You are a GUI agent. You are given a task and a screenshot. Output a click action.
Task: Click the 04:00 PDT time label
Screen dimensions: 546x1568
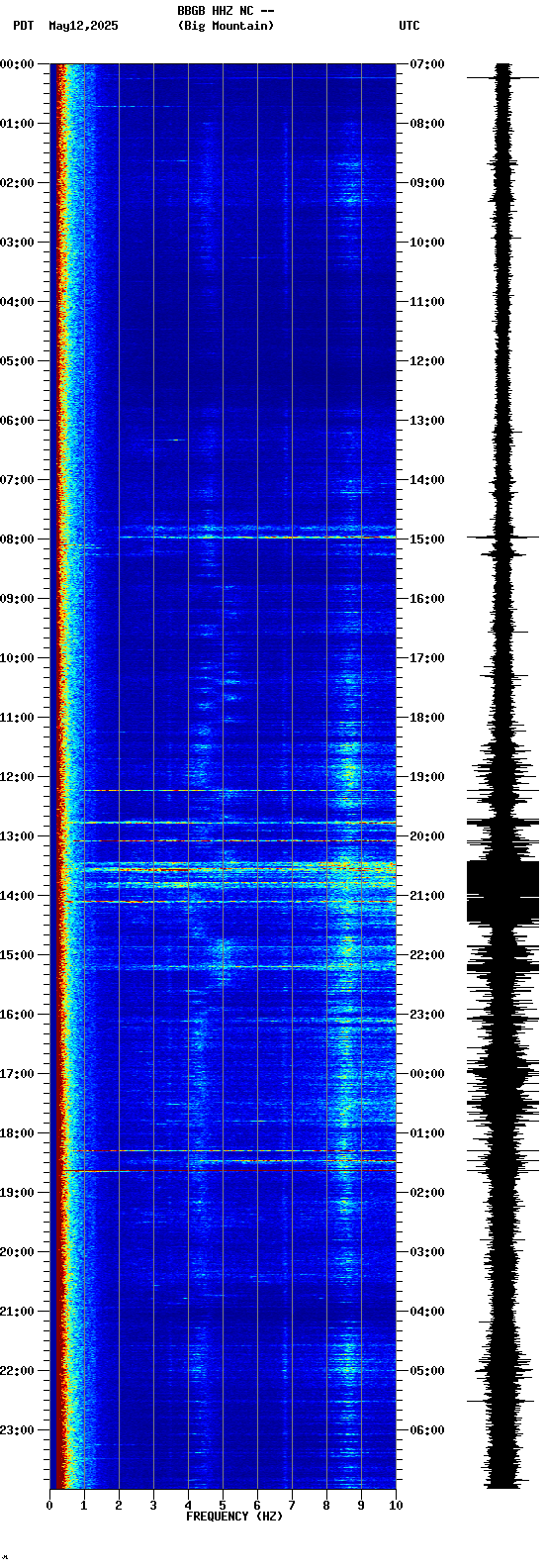point(17,302)
